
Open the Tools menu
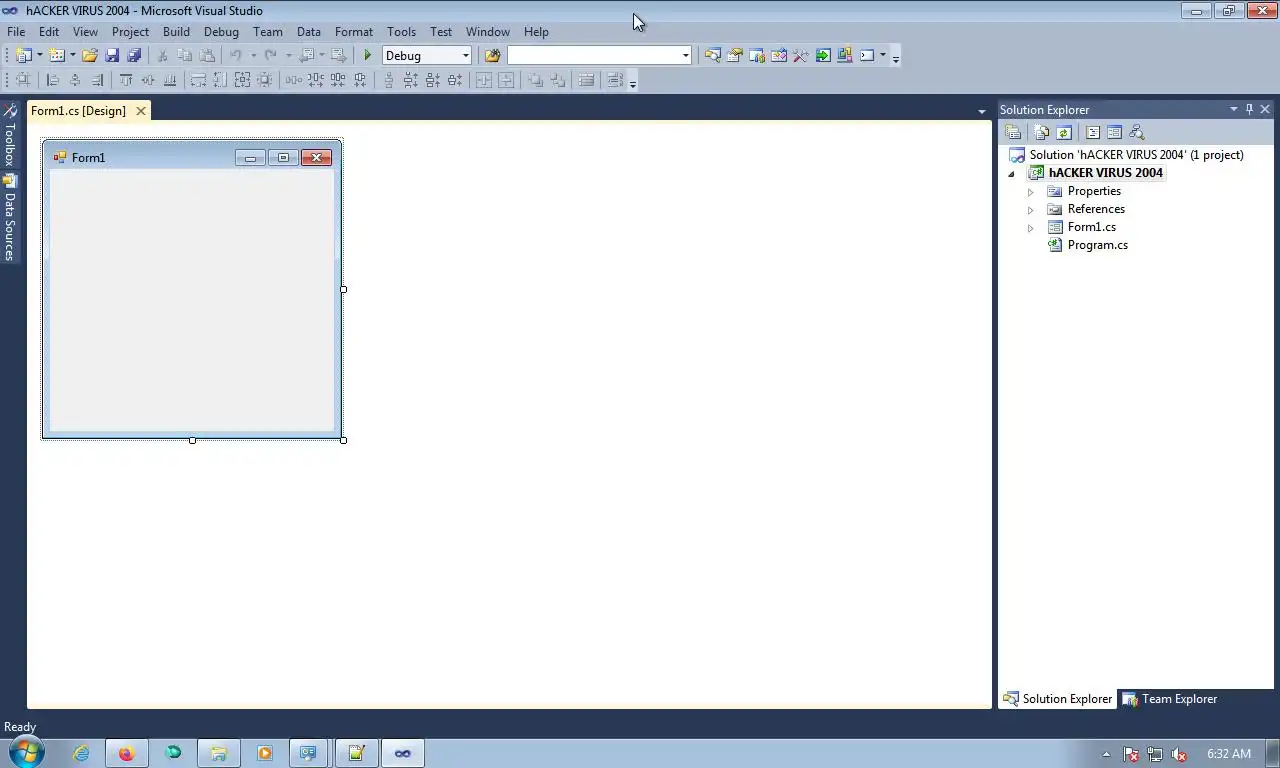pyautogui.click(x=401, y=32)
